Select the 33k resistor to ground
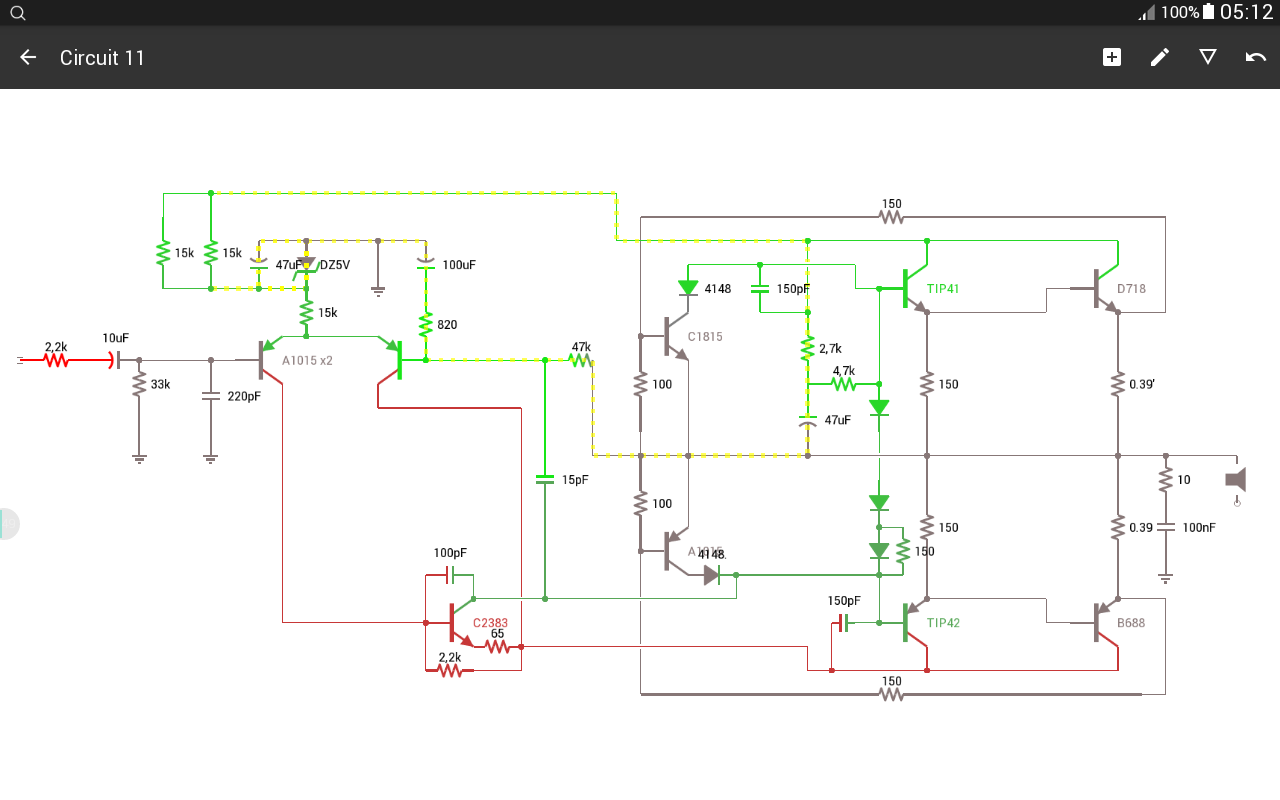The width and height of the screenshot is (1280, 800). (x=139, y=384)
